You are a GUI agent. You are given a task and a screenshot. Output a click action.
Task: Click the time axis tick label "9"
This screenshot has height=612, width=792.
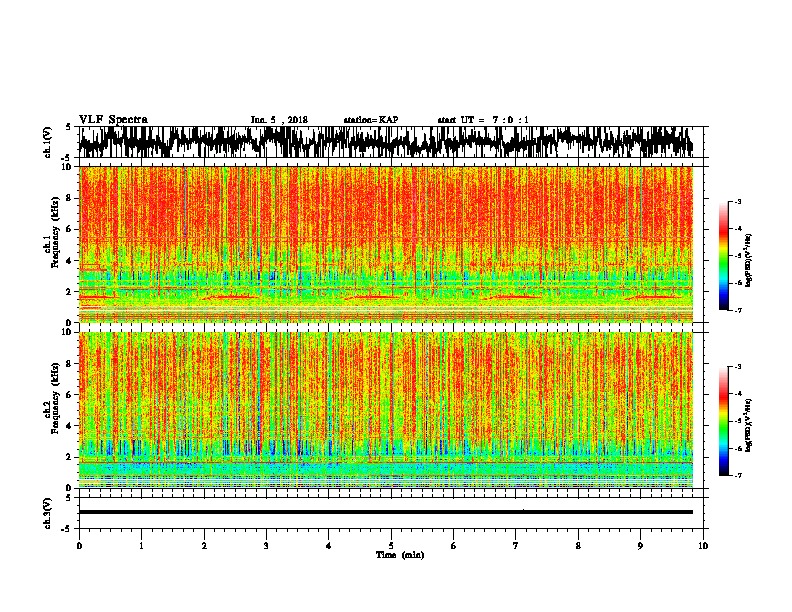click(x=640, y=546)
